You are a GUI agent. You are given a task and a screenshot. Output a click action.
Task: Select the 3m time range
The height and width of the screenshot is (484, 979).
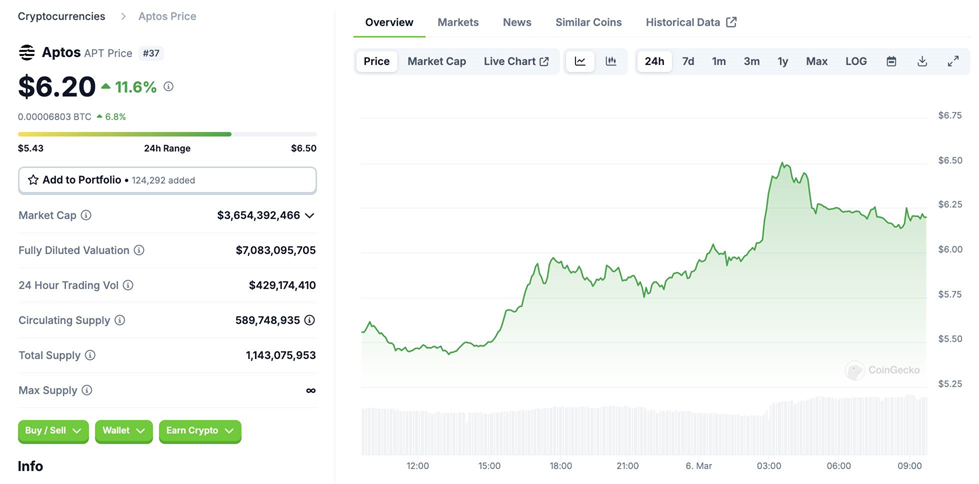click(x=752, y=61)
